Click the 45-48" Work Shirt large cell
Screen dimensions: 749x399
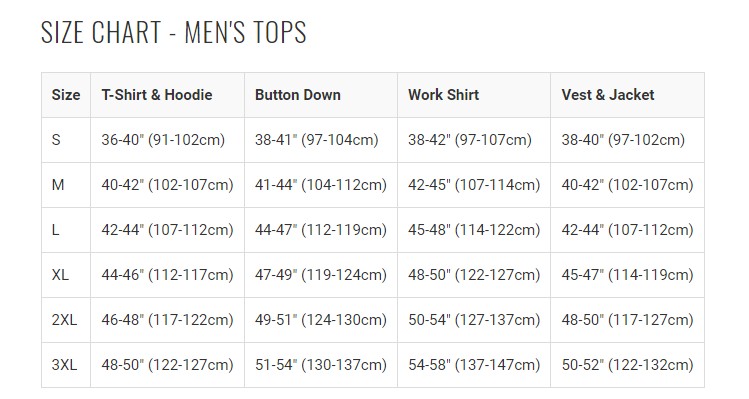point(474,230)
